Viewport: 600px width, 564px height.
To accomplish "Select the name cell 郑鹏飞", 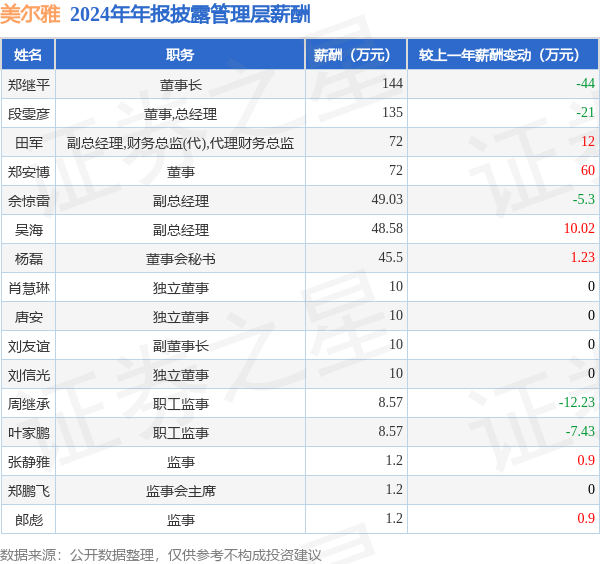I will coord(29,492).
